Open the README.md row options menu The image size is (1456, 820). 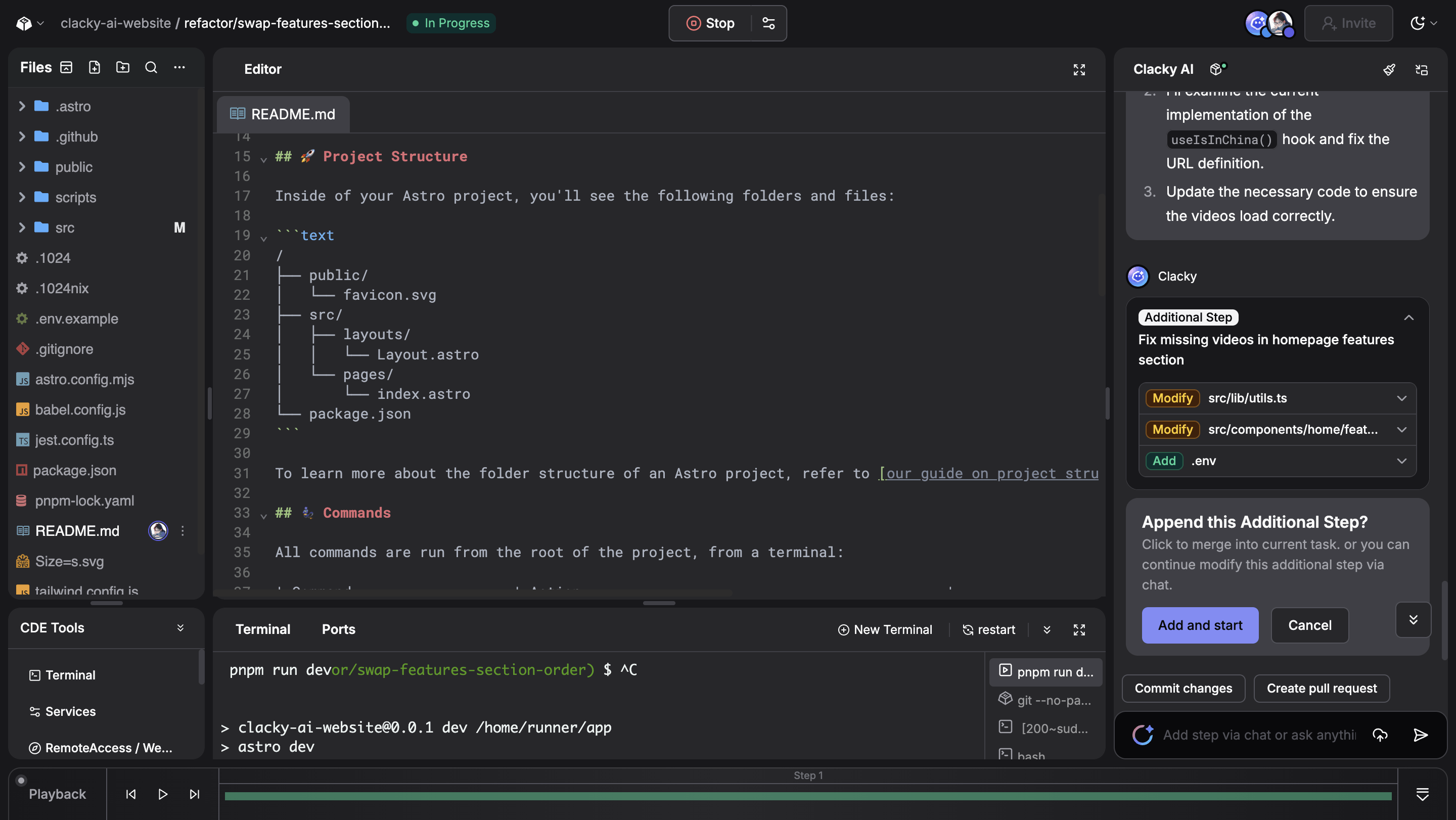(x=182, y=531)
